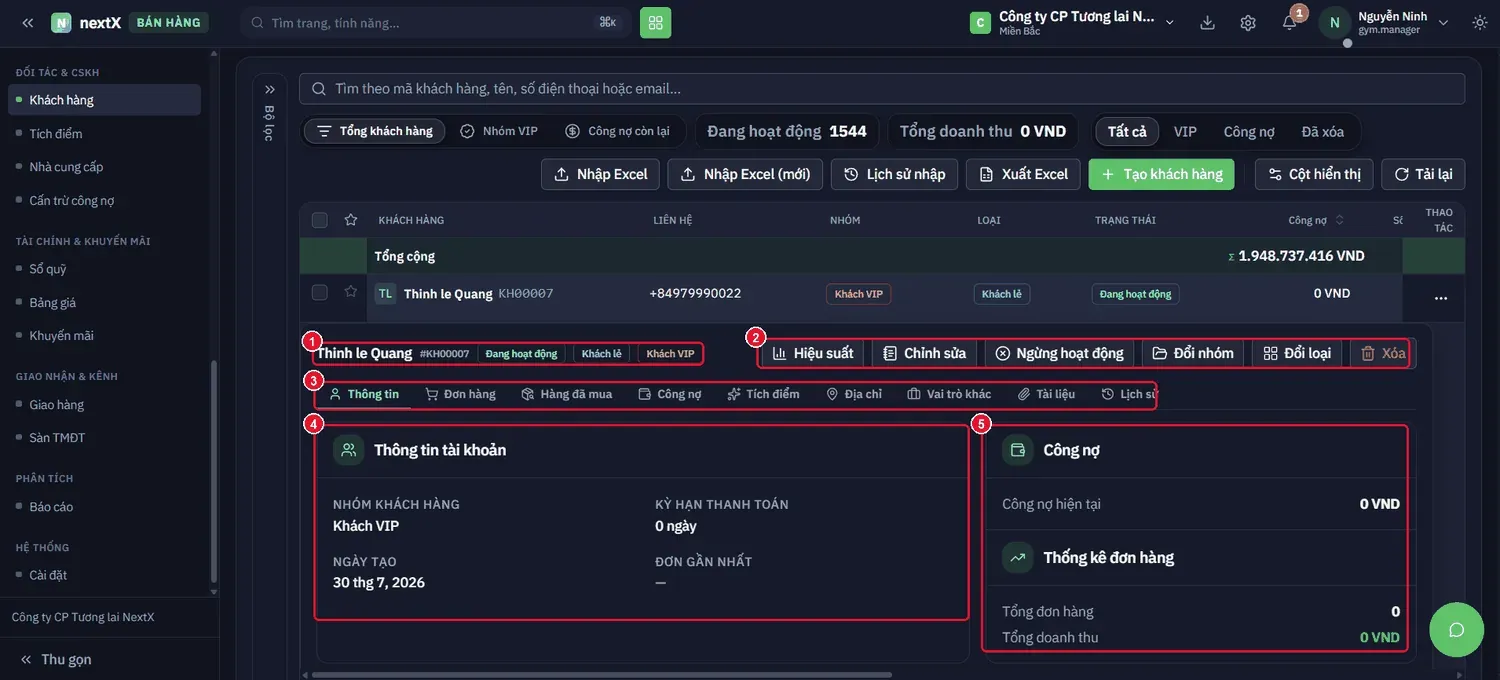Open the download icon in the header
The image size is (1500, 680).
(x=1207, y=22)
